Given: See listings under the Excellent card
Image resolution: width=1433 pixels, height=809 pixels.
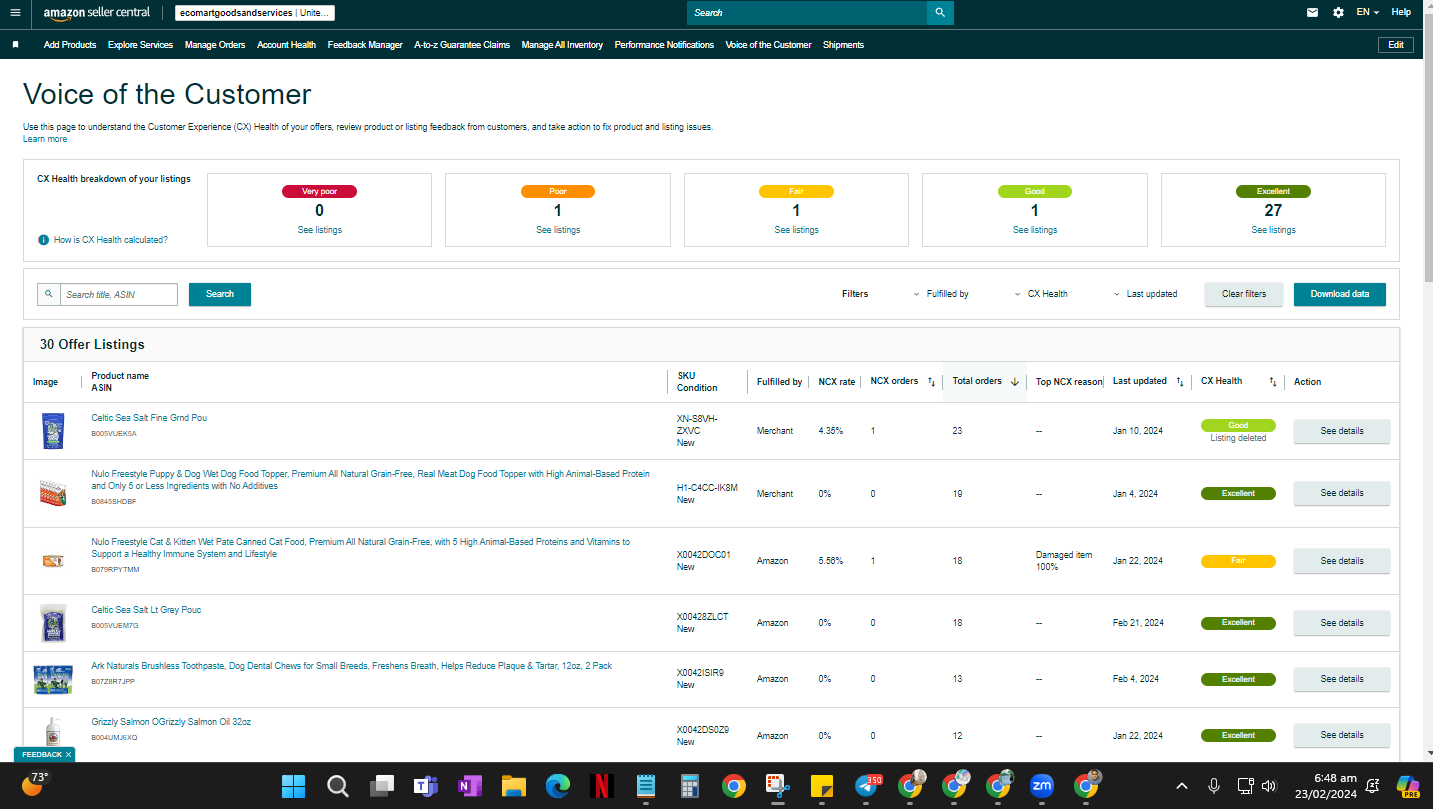Looking at the screenshot, I should pos(1273,230).
